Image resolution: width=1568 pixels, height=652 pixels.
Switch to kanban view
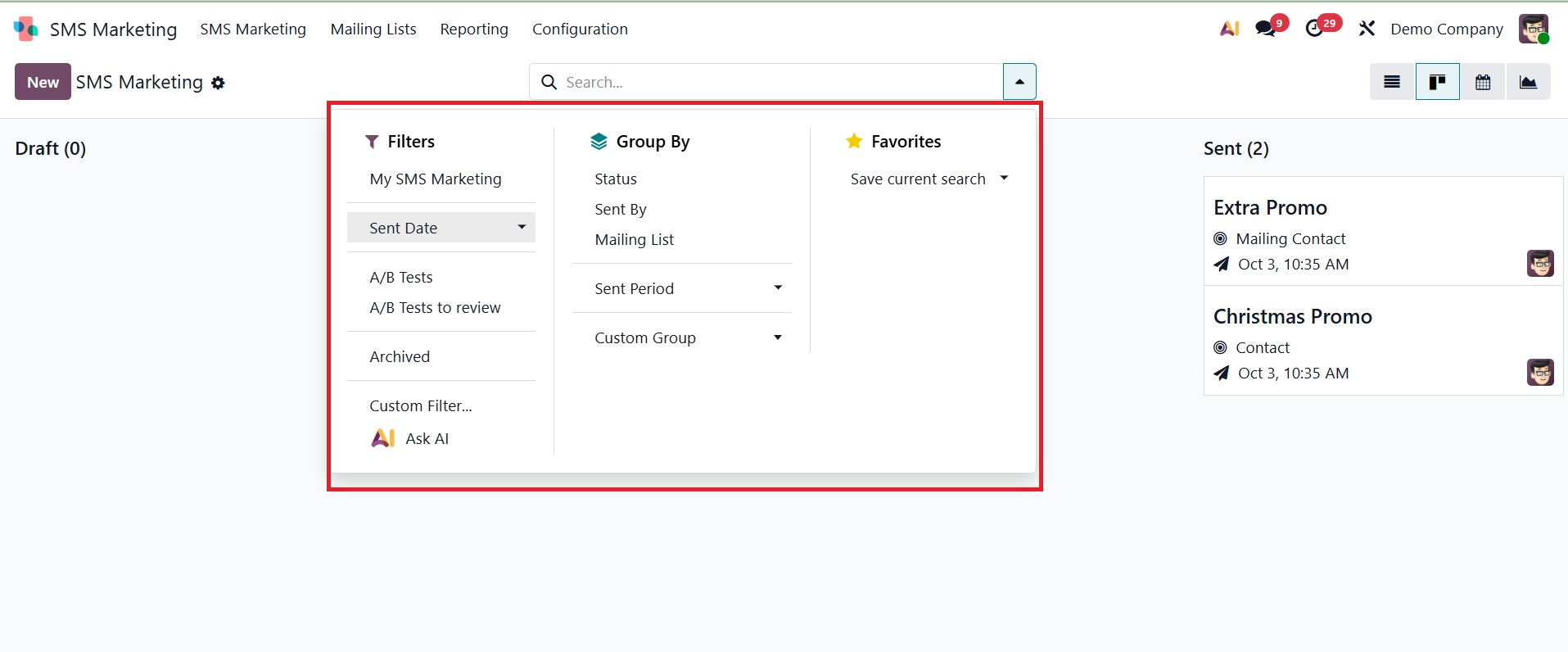click(x=1437, y=82)
